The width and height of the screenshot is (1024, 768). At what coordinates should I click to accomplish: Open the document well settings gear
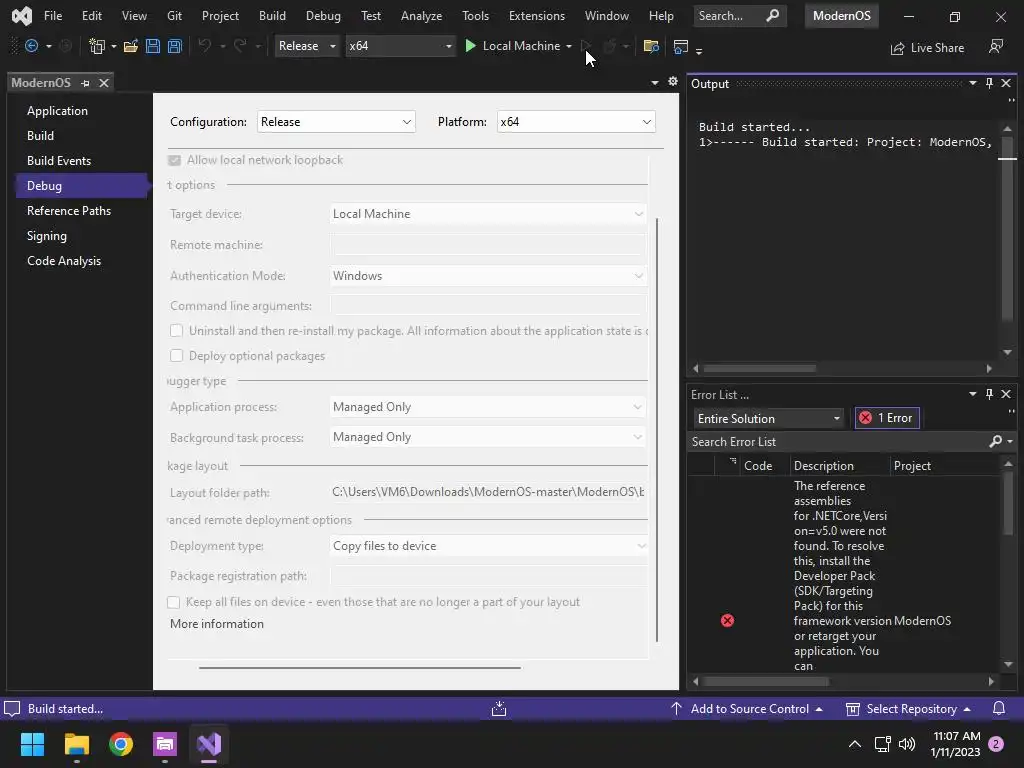[673, 82]
